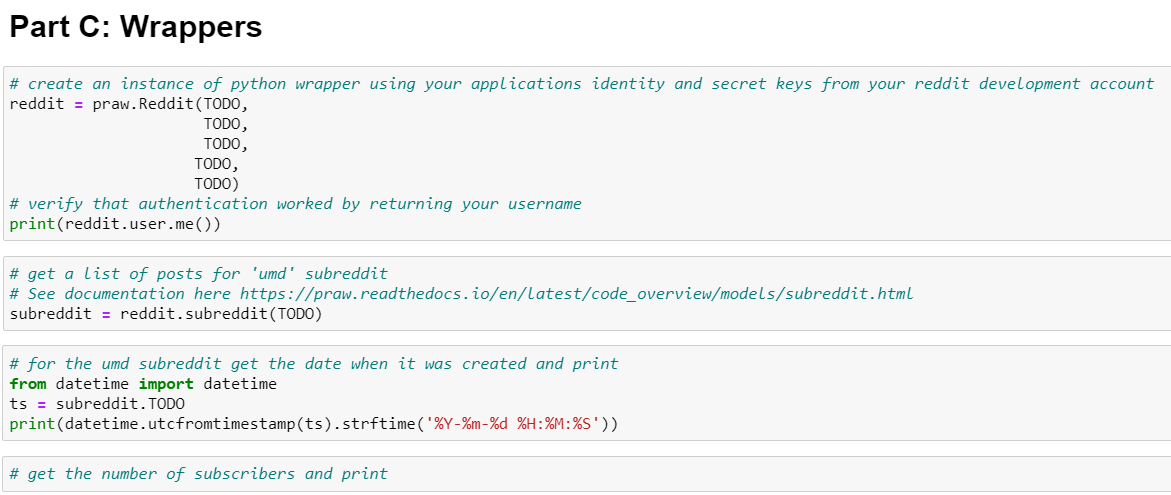Click the "get a list of posts for 'umd'" comment

pyautogui.click(x=199, y=274)
